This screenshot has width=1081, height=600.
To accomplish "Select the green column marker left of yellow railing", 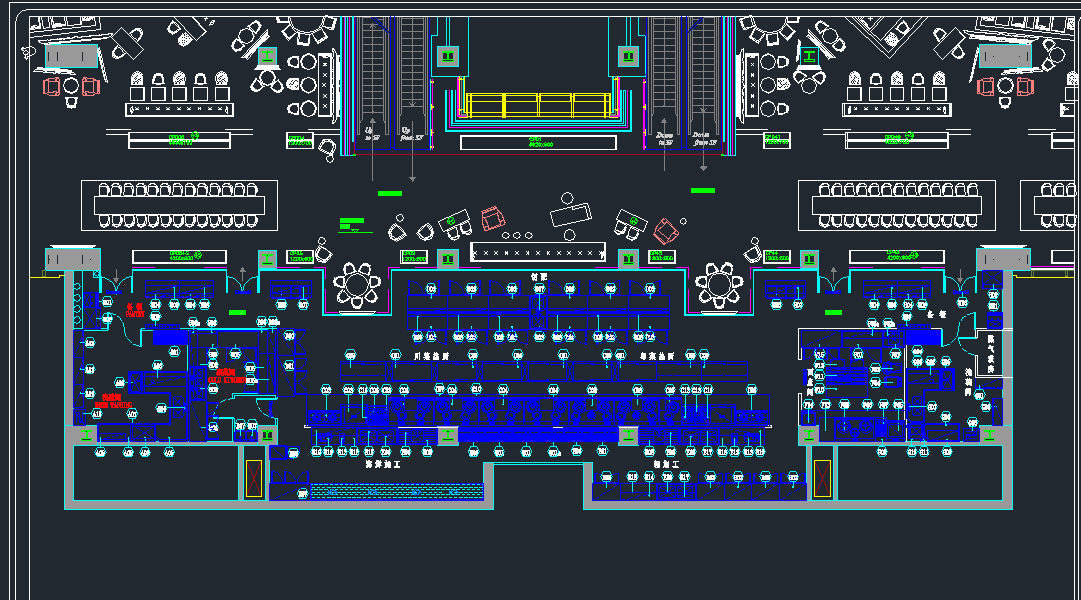I will click(447, 55).
